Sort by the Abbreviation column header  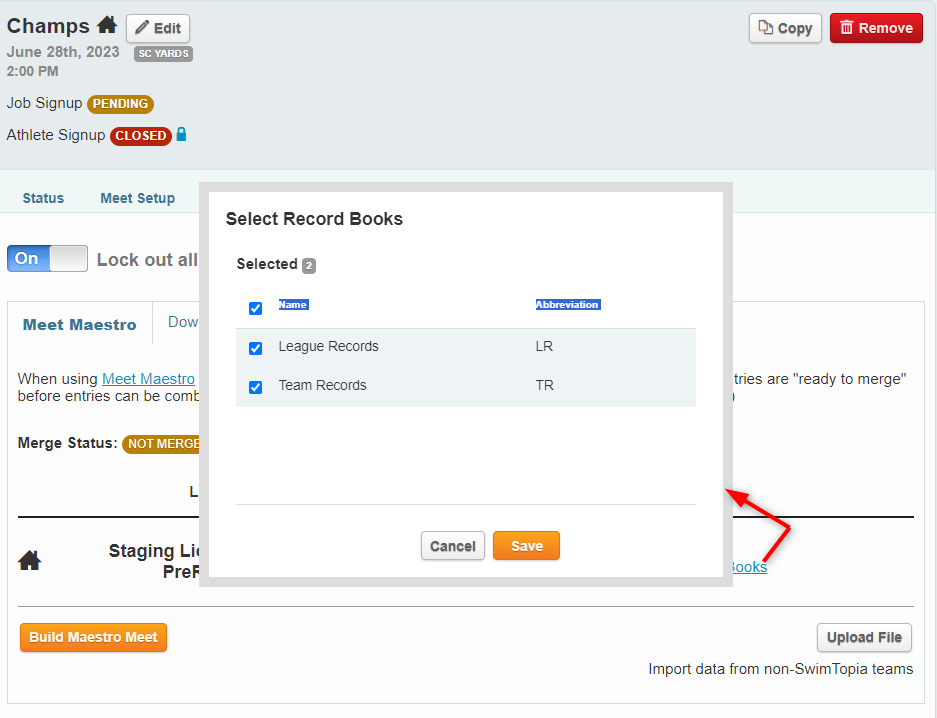pyautogui.click(x=567, y=304)
